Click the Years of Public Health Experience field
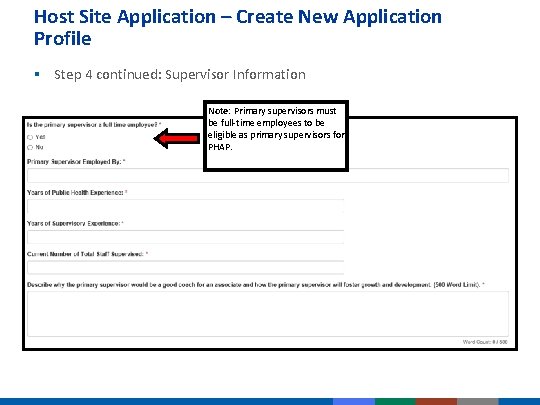The width and height of the screenshot is (540, 405). [186, 206]
